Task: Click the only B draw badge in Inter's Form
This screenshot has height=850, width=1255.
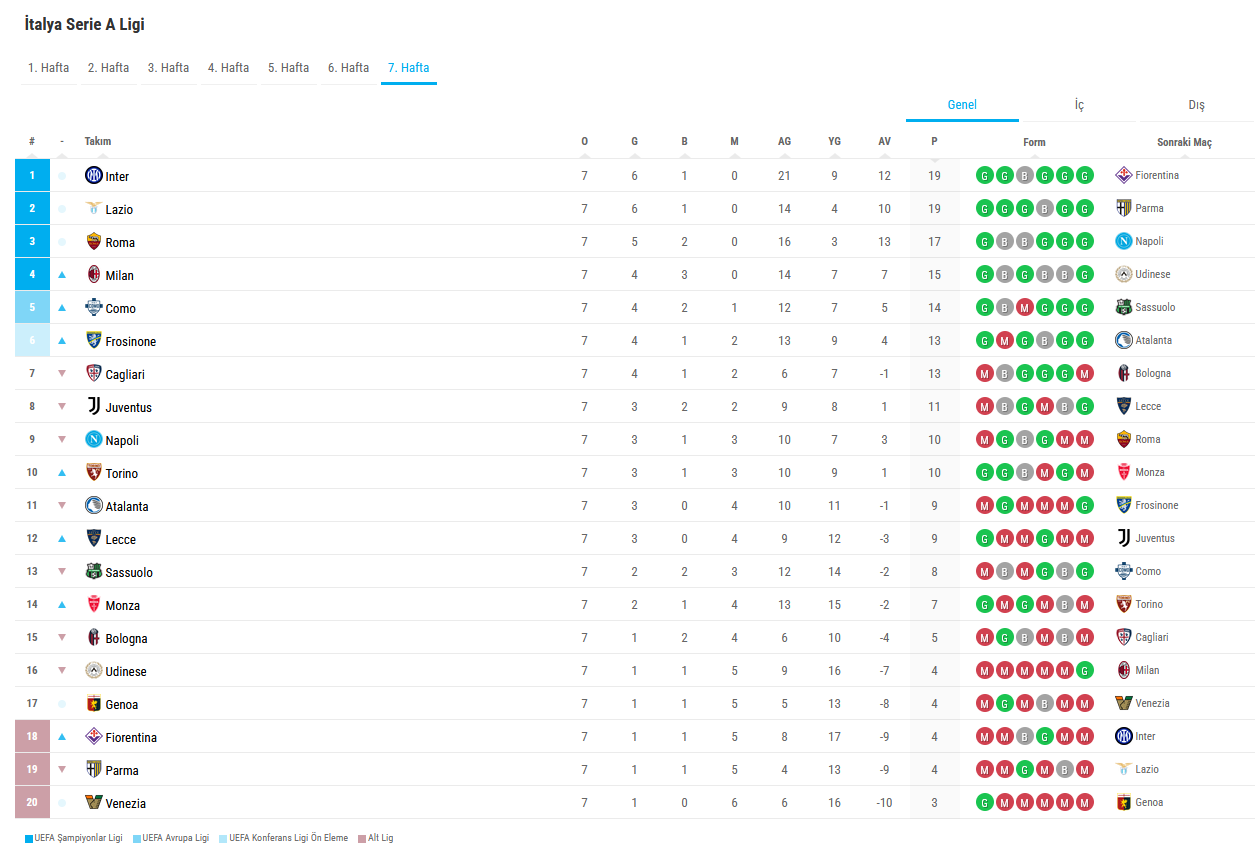Action: pyautogui.click(x=1024, y=176)
